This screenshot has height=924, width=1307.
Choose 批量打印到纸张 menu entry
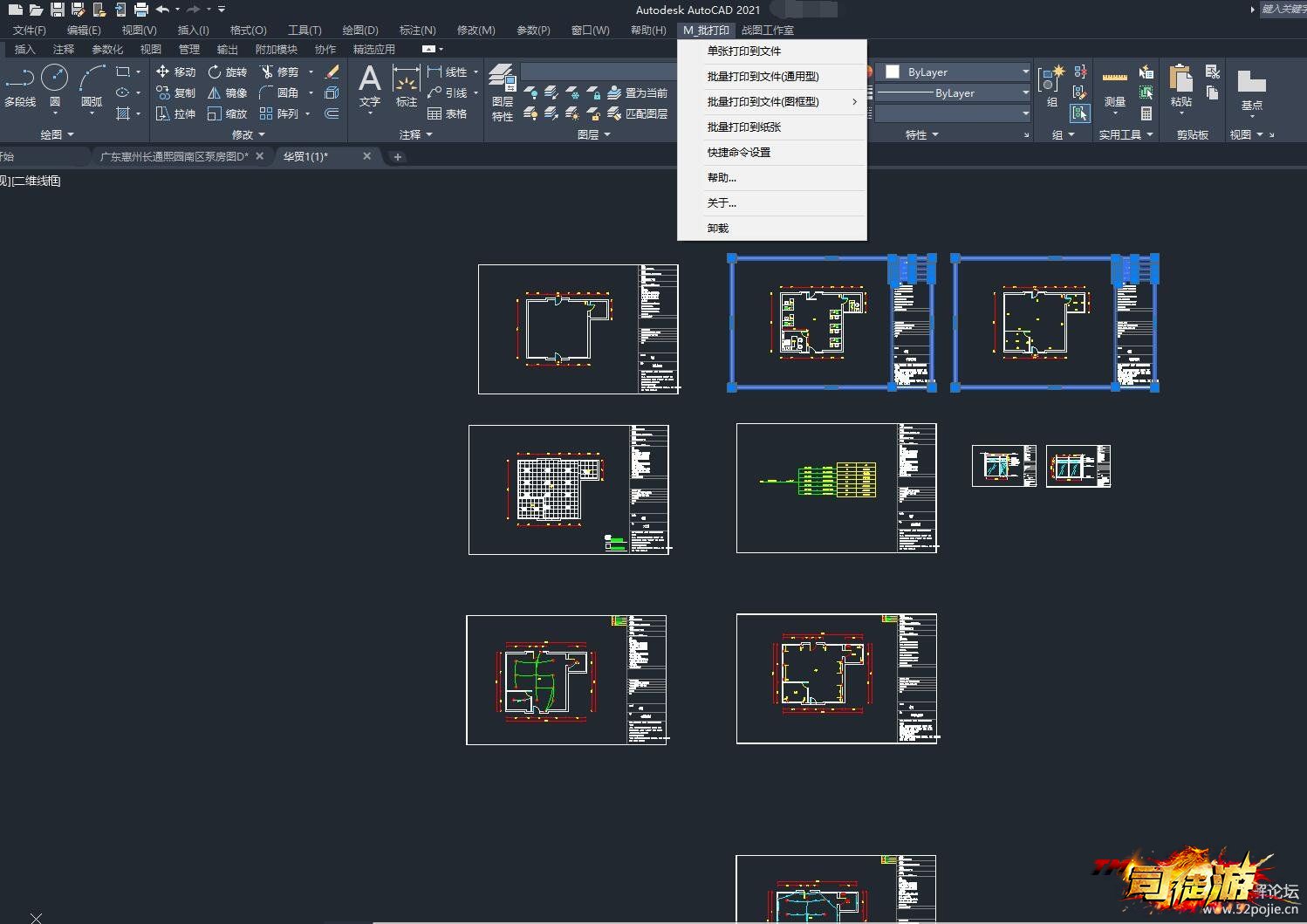click(x=772, y=127)
